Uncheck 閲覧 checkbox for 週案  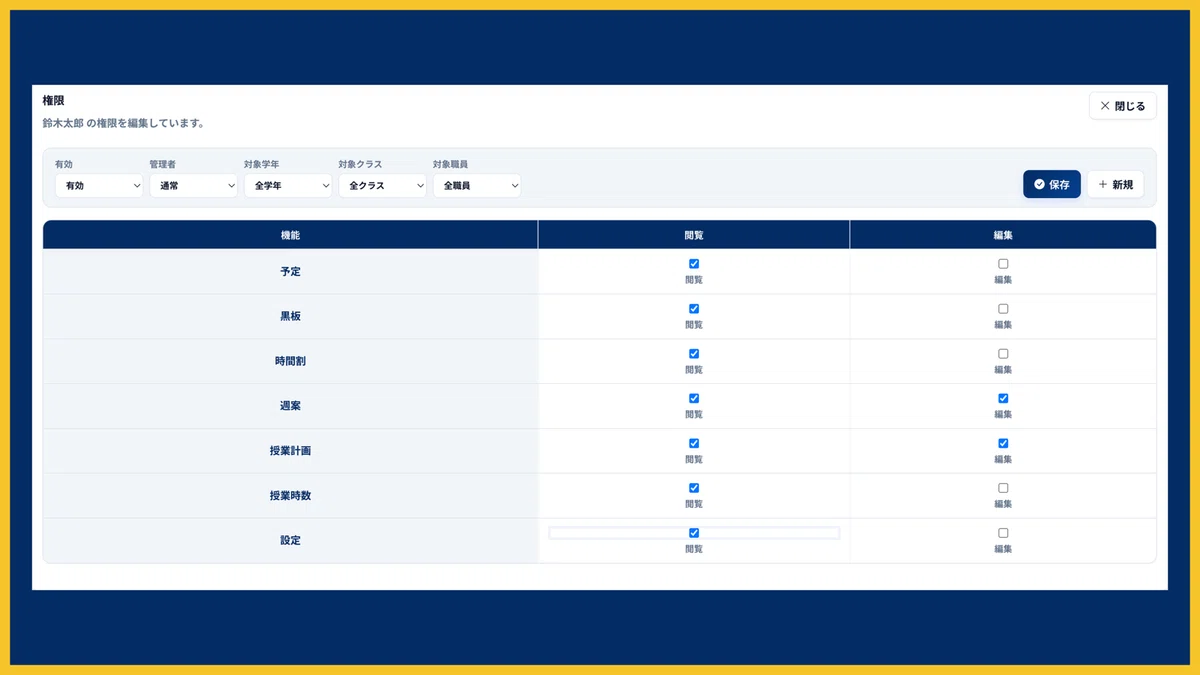pyautogui.click(x=694, y=399)
